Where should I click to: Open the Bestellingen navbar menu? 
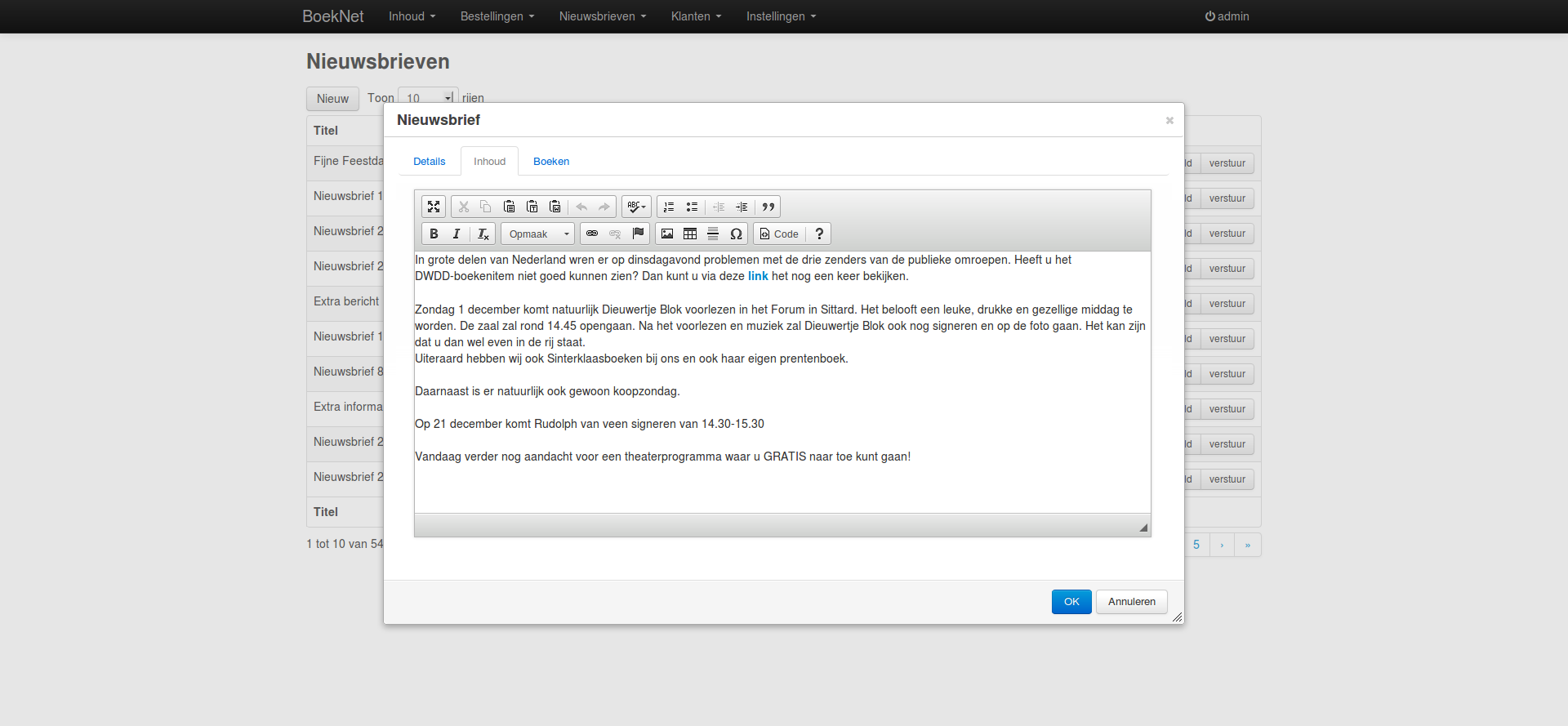click(497, 16)
